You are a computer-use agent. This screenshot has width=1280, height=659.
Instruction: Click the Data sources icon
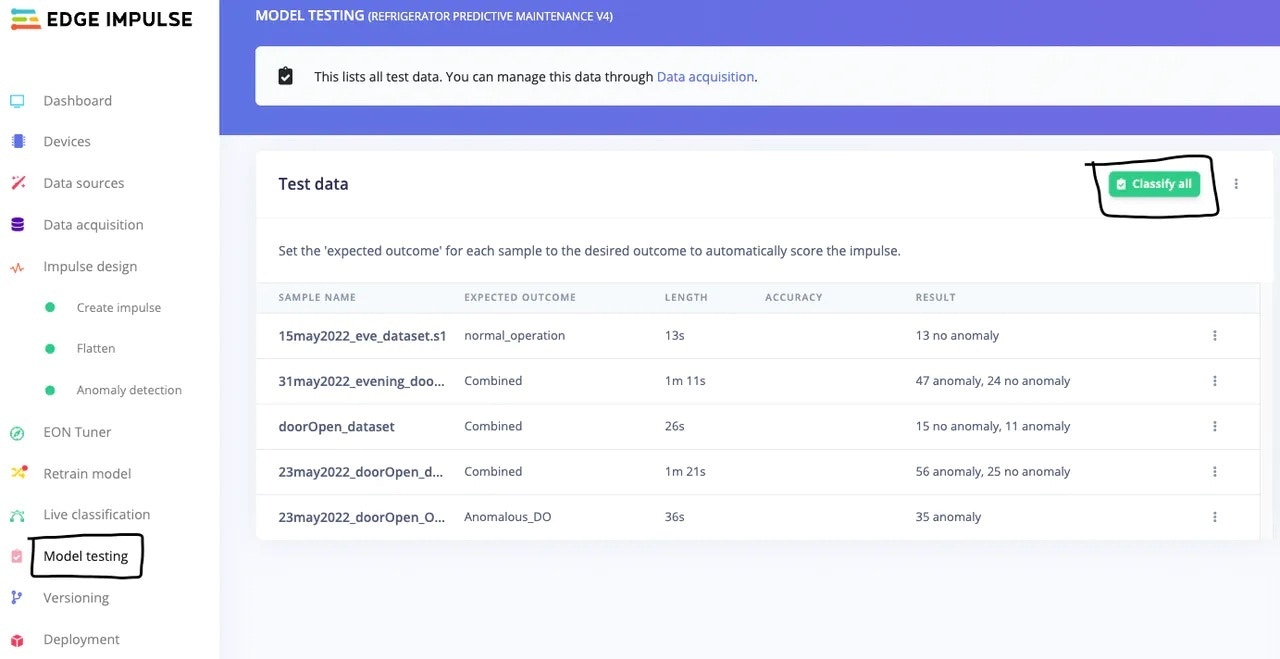pos(17,183)
